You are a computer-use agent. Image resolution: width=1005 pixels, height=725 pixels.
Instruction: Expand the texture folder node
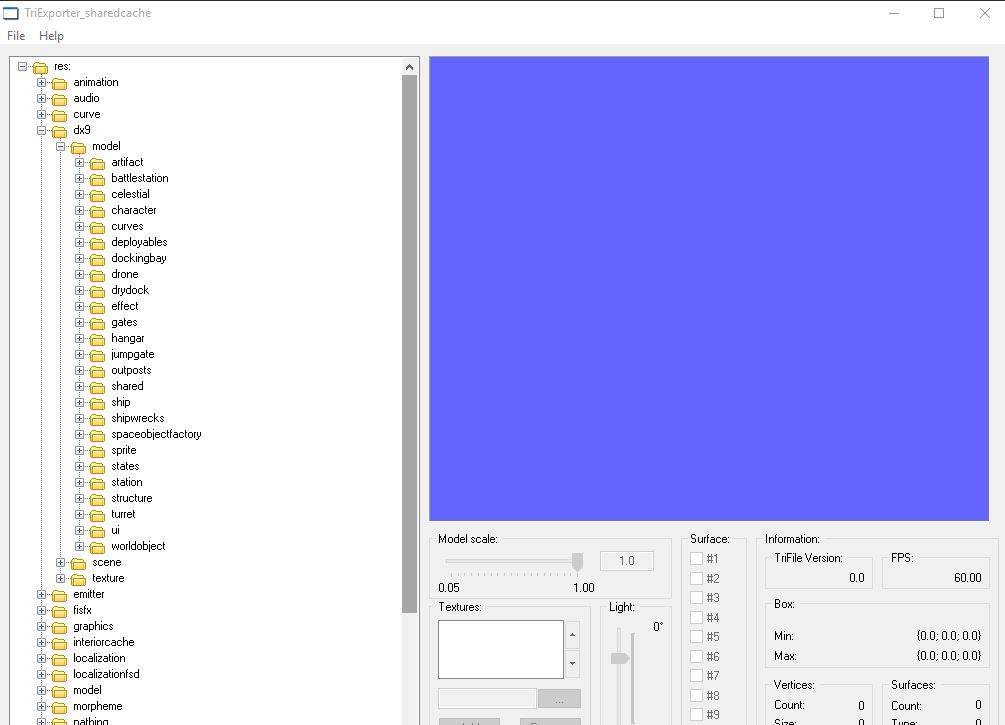(x=61, y=578)
